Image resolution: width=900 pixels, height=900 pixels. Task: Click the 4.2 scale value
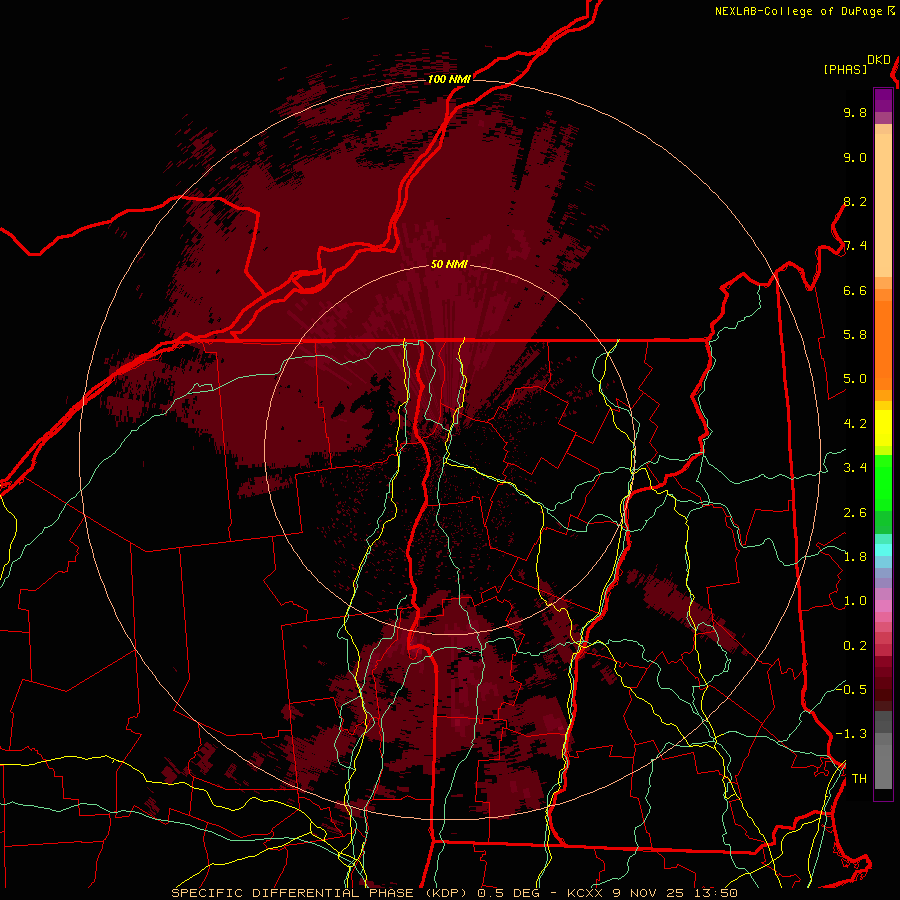pos(855,424)
